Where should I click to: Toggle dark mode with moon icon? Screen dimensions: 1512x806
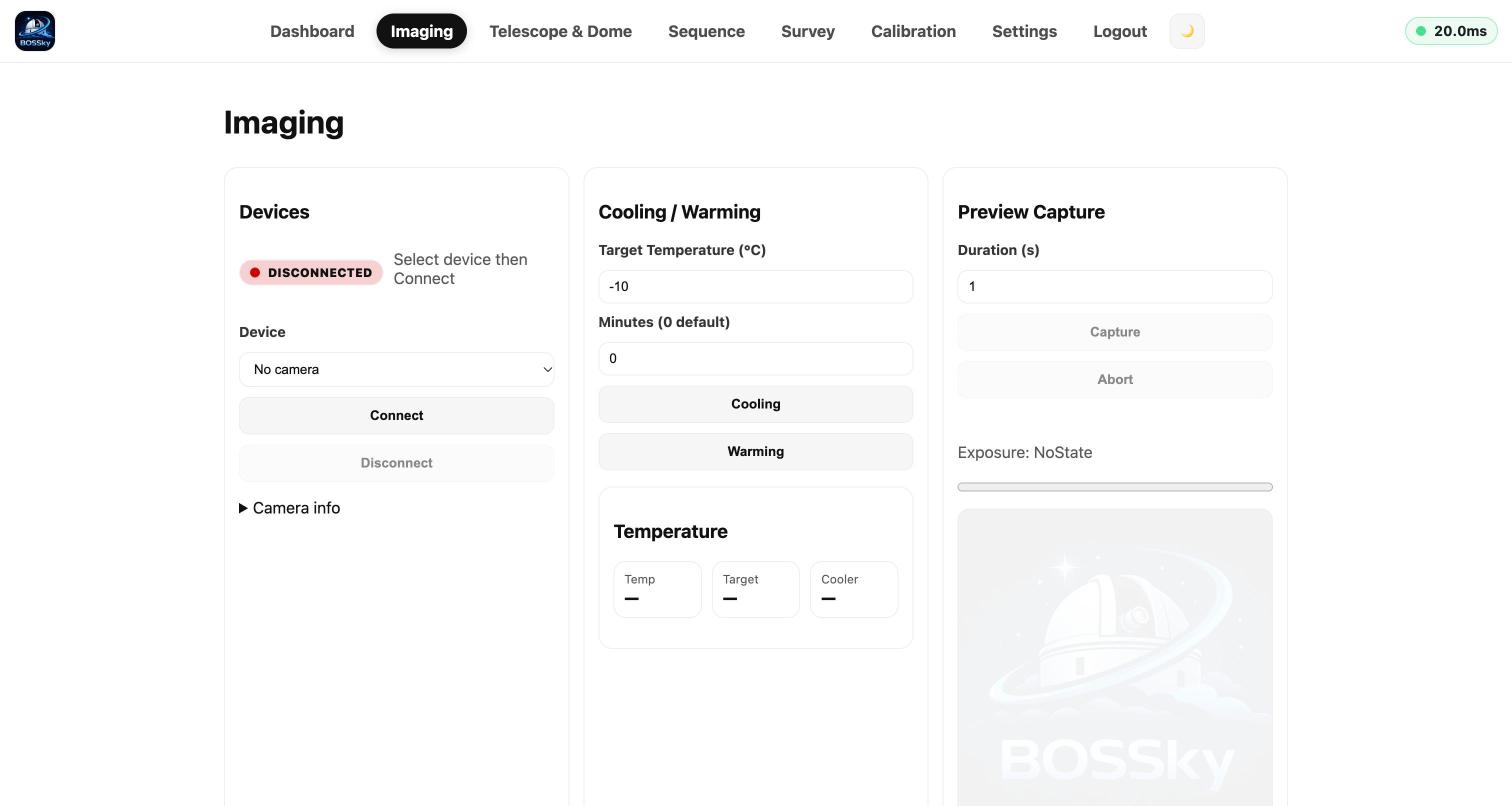(x=1187, y=31)
